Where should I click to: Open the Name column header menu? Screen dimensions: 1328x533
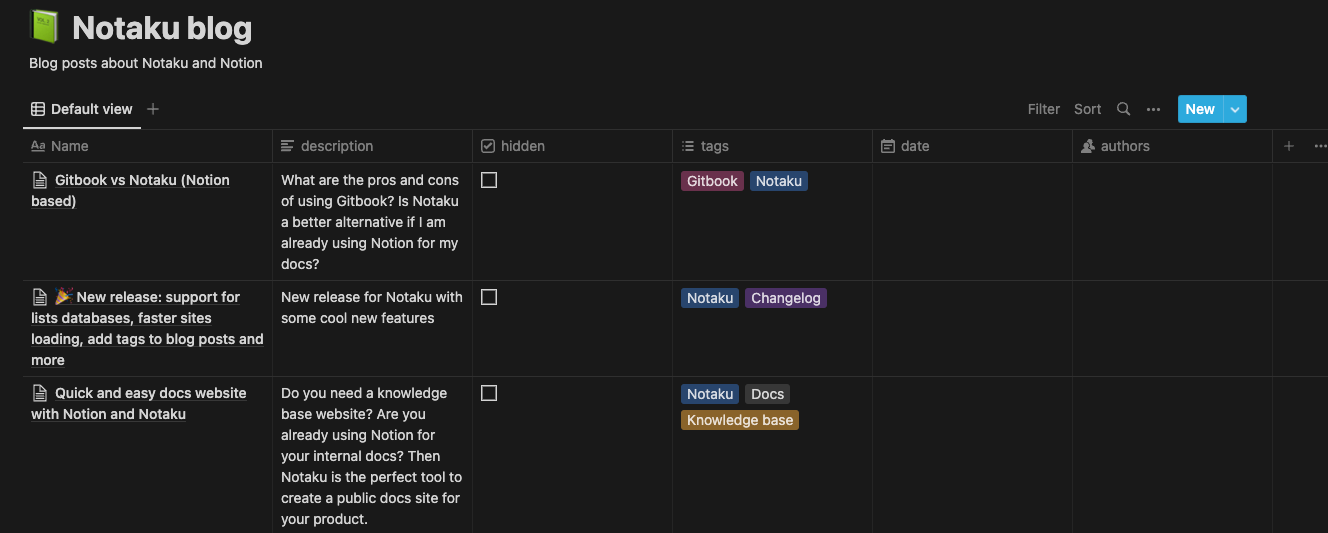coord(148,146)
